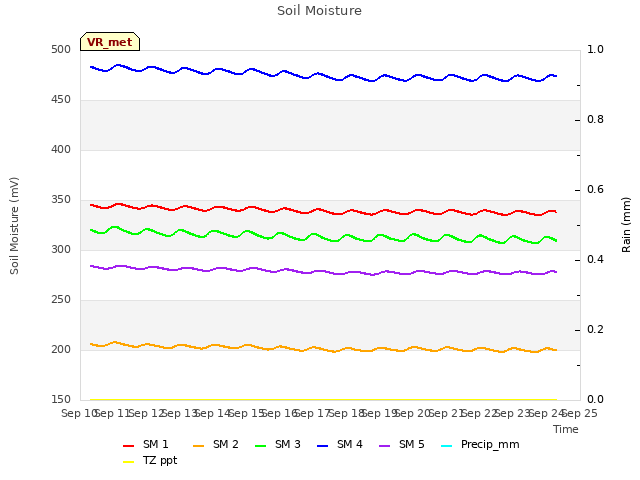Toggle SM 3 series in the legend
Screen dimensions: 640x480
[x=278, y=444]
